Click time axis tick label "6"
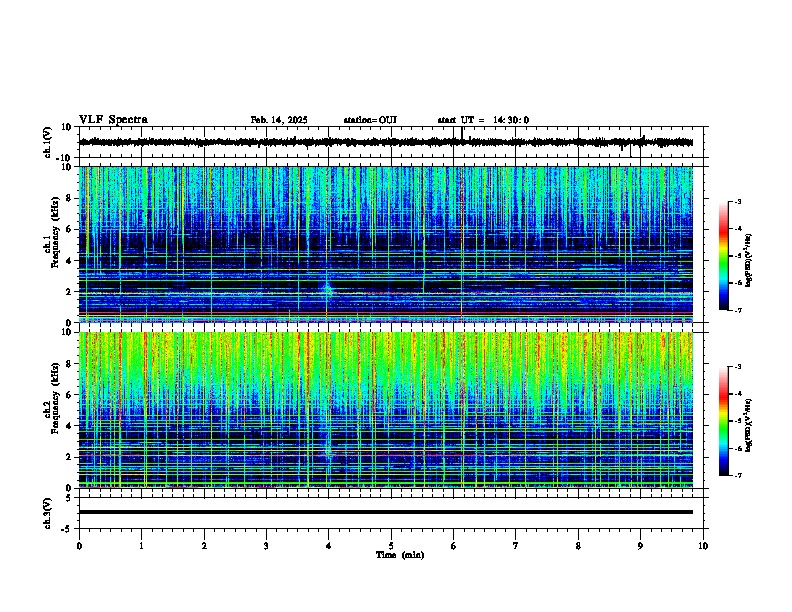This screenshot has width=792, height=612. tap(454, 546)
